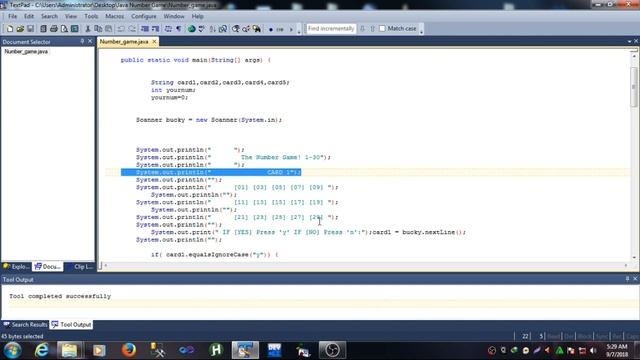Viewport: 640px width, 360px height.
Task: Run the spelling checker icon
Action: coord(202,29)
